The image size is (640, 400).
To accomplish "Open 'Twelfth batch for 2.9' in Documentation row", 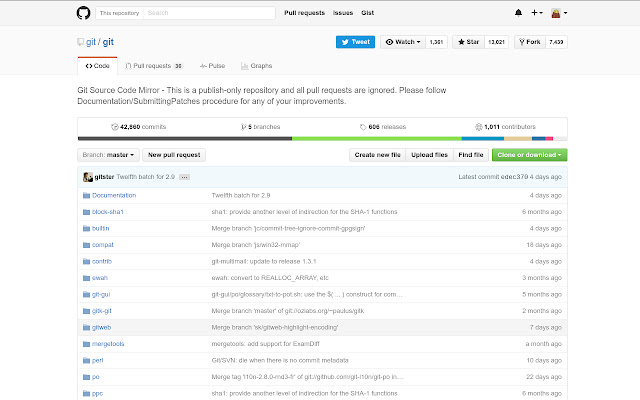I will (x=241, y=196).
